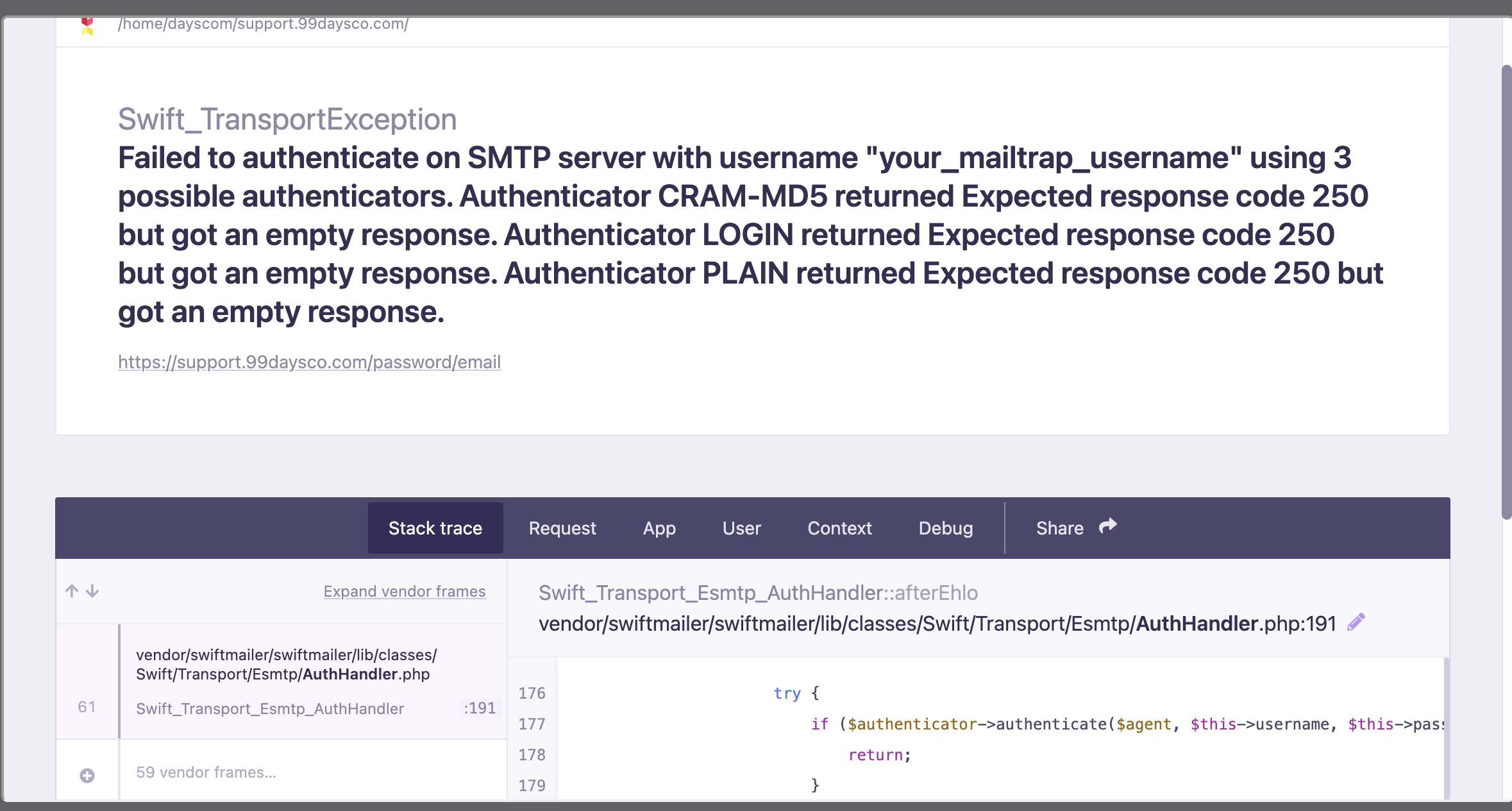Image resolution: width=1512 pixels, height=811 pixels.
Task: Click the /home/dayscom/support.99daysco.com/ path
Action: (264, 24)
